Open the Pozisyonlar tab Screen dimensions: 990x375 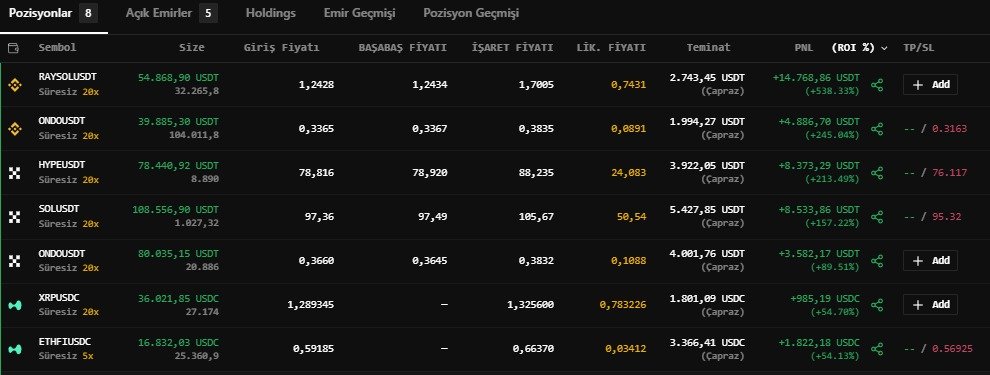(53, 13)
